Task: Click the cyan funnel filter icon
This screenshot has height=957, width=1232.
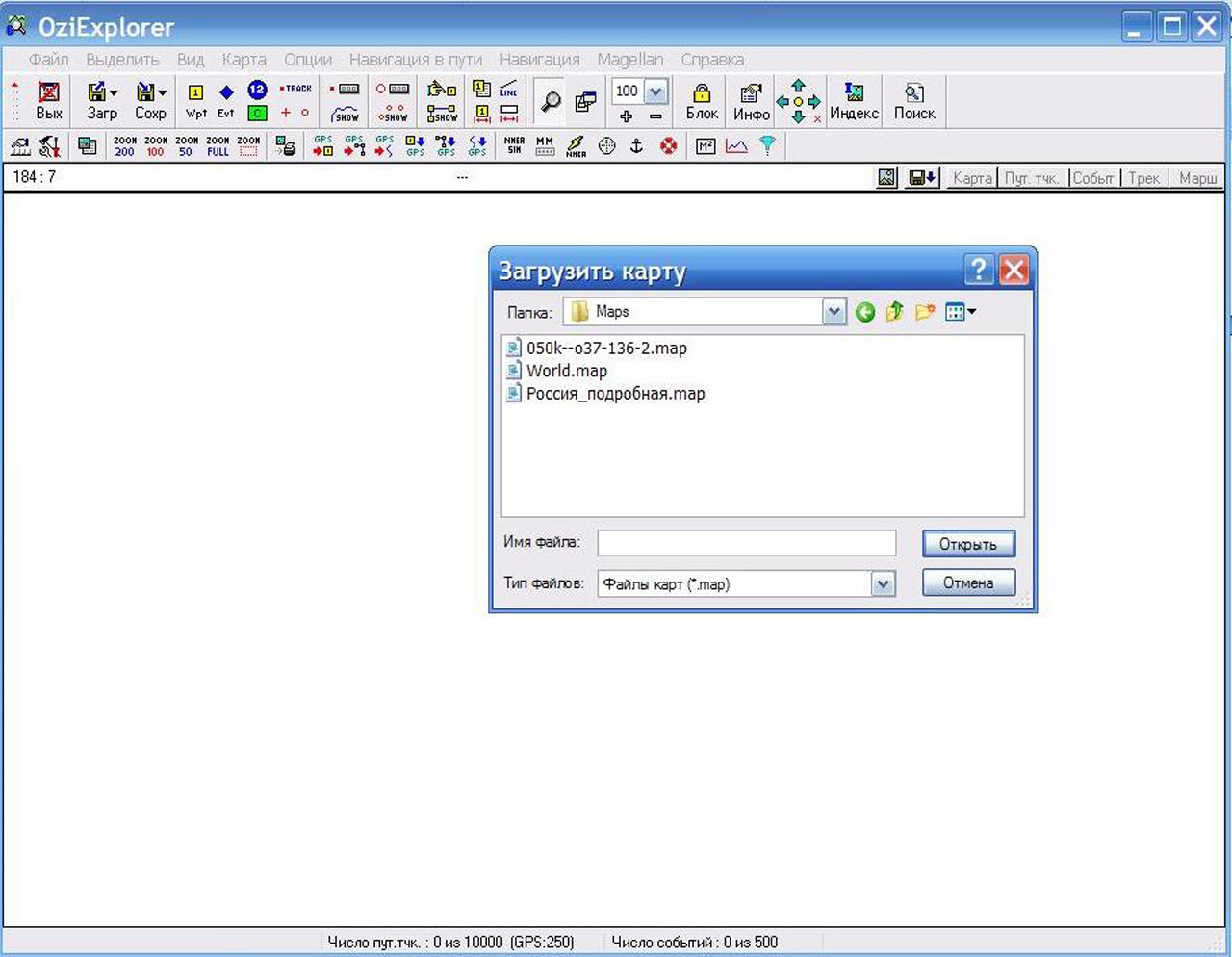Action: (767, 145)
